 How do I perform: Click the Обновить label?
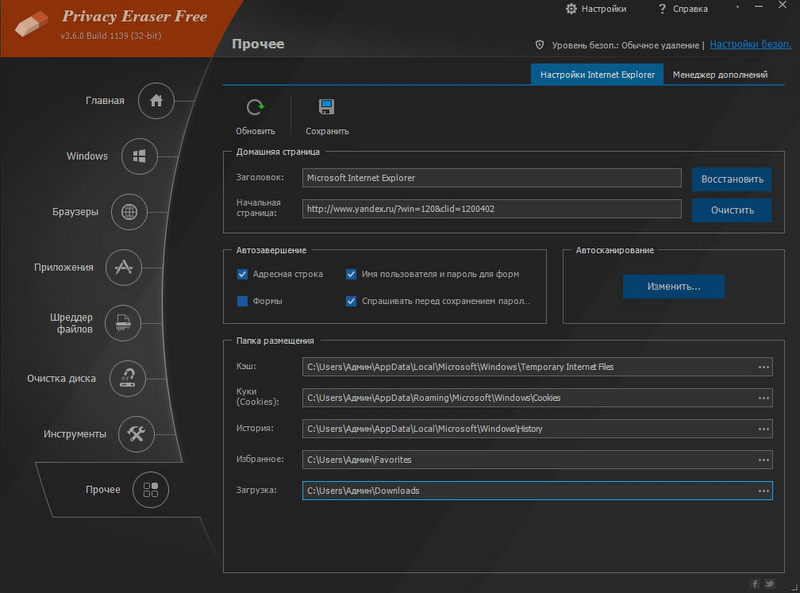255,131
